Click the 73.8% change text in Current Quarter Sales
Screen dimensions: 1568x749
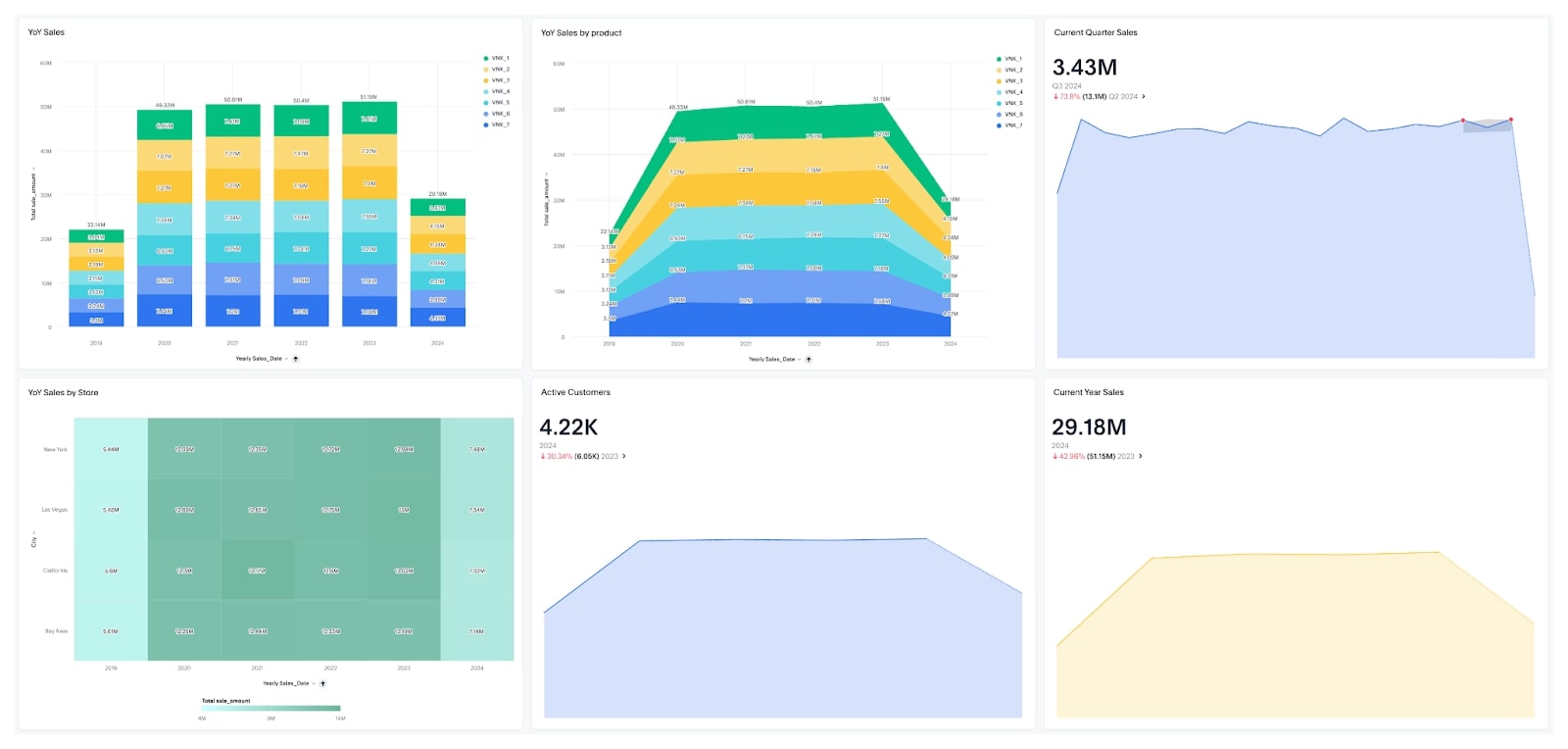tap(1070, 97)
